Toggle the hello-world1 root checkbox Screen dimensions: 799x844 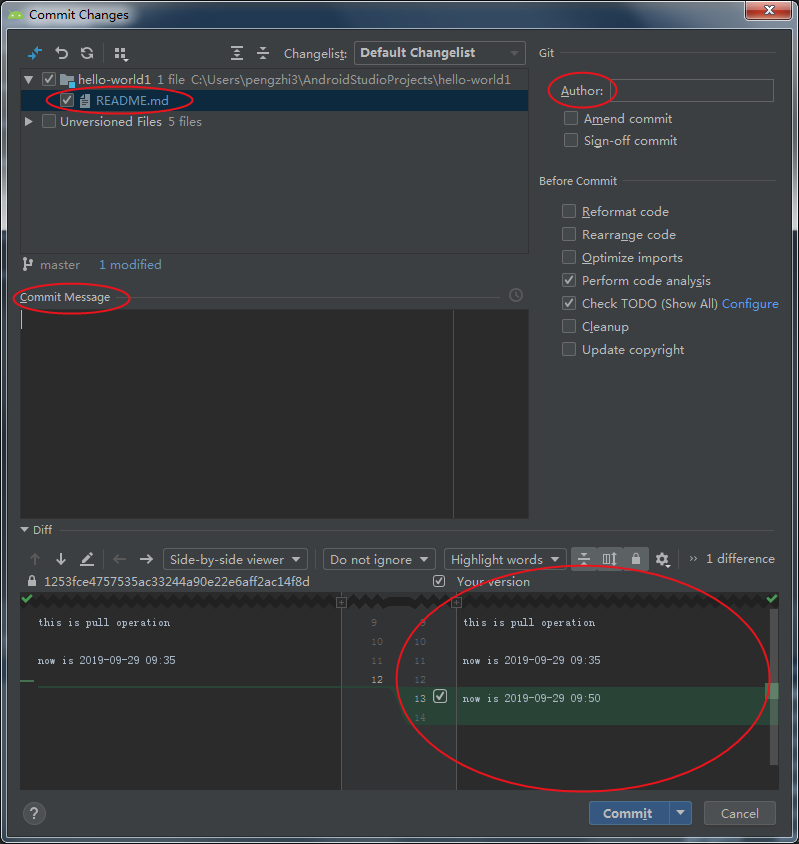48,79
